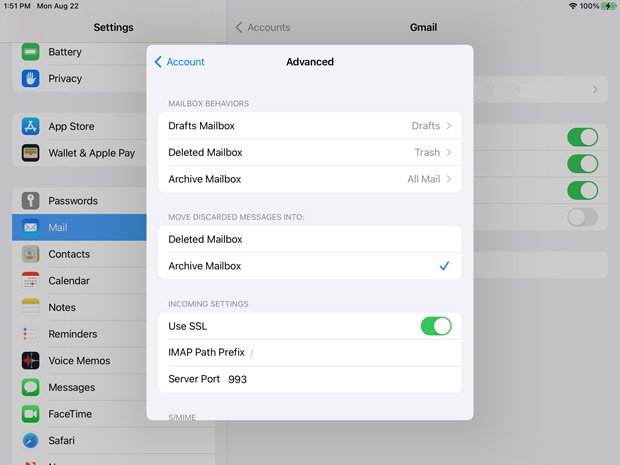Viewport: 620px width, 465px height.
Task: Tap the Safari compass icon
Action: click(30, 440)
